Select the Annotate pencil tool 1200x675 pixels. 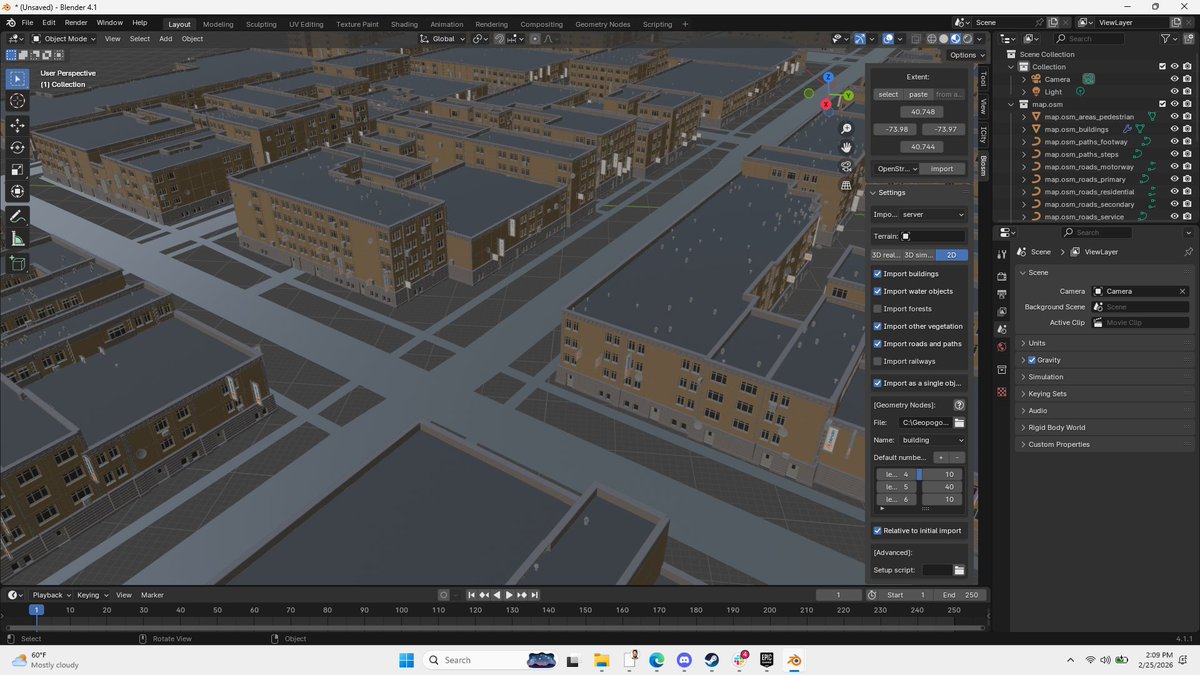click(18, 216)
